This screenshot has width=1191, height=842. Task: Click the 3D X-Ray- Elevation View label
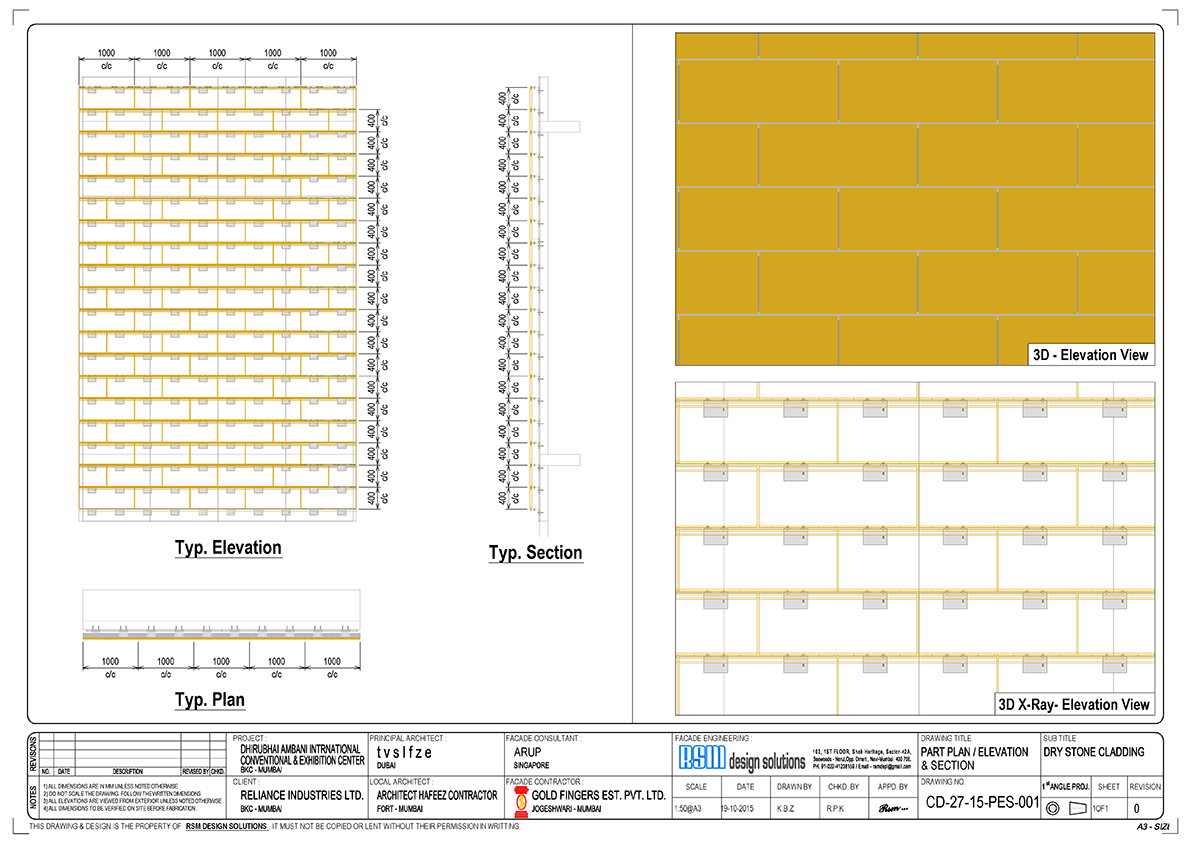(x=1074, y=705)
